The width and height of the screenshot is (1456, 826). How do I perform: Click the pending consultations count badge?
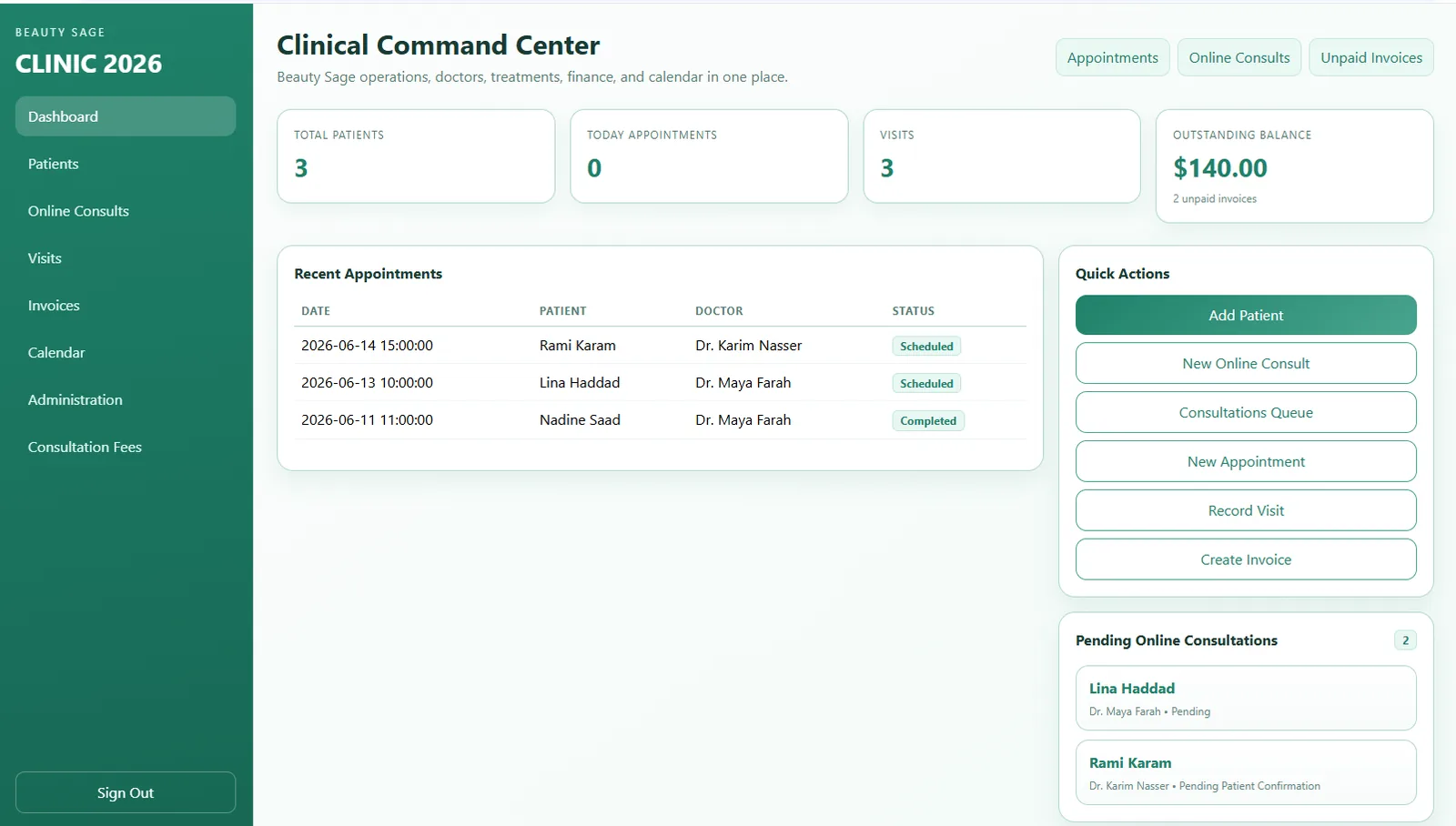click(1405, 640)
